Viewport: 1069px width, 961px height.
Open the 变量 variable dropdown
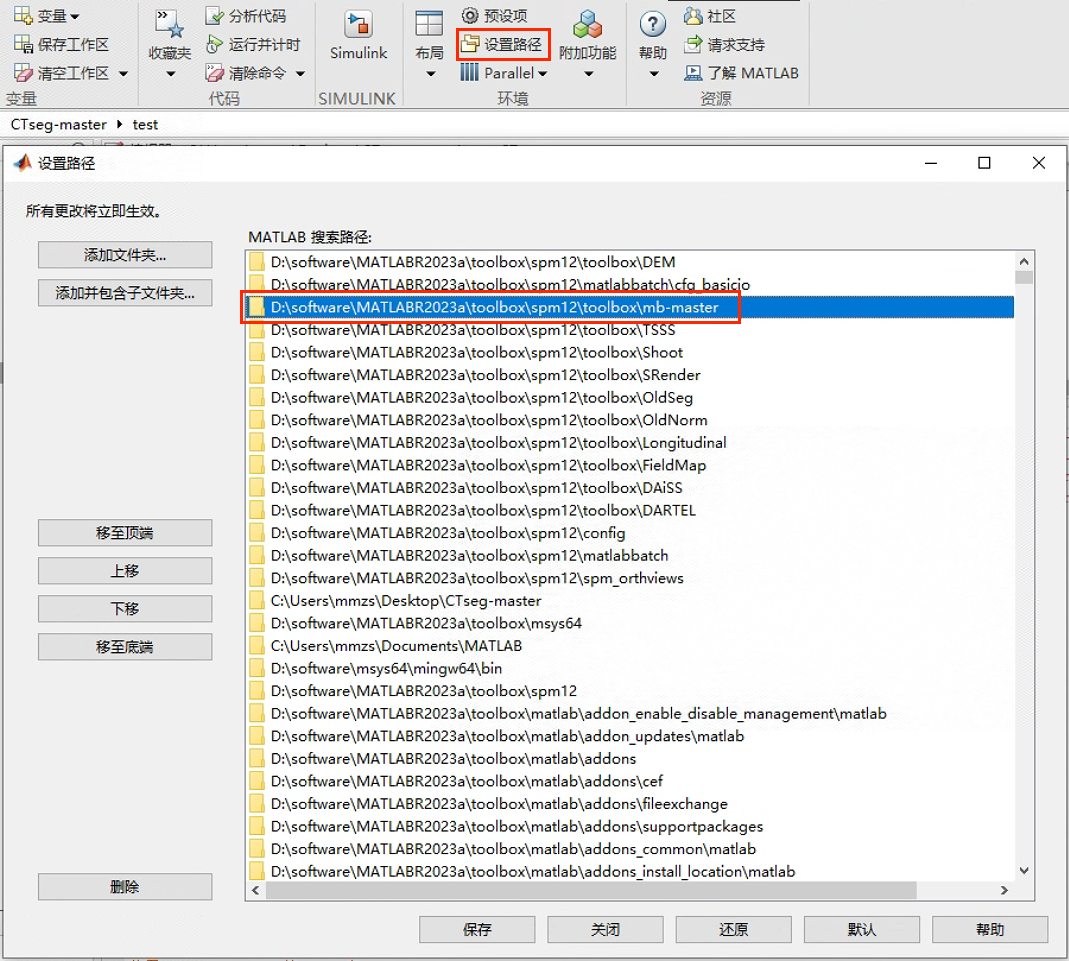(x=46, y=15)
